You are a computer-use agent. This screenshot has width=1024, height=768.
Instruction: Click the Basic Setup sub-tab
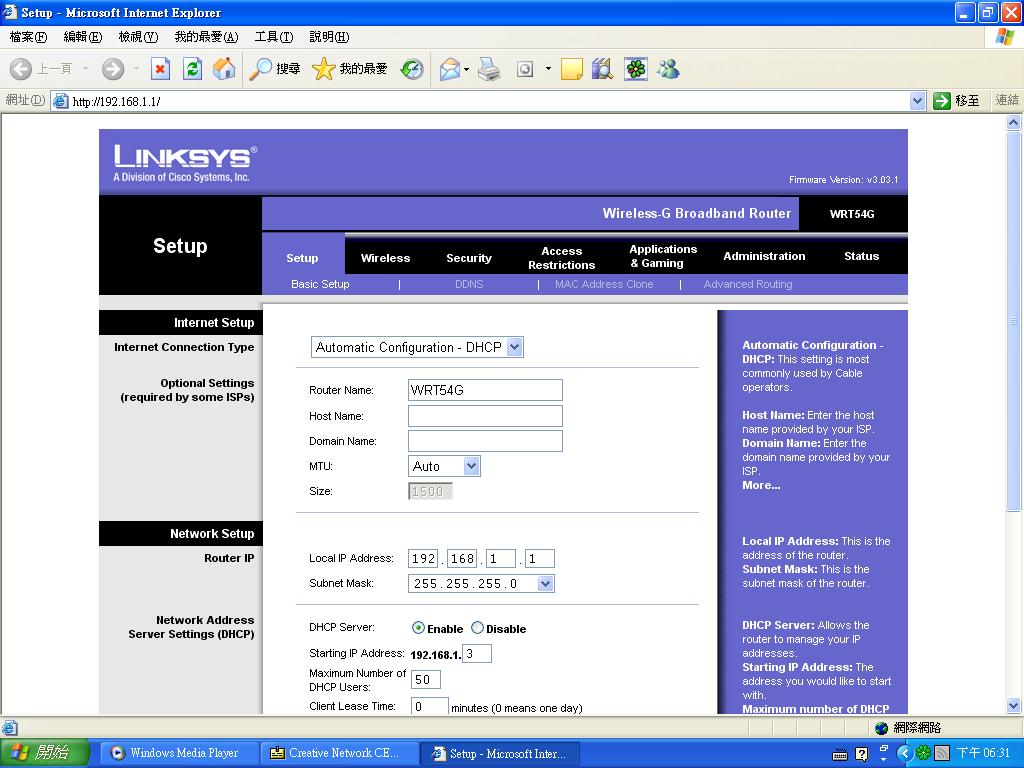(x=320, y=284)
